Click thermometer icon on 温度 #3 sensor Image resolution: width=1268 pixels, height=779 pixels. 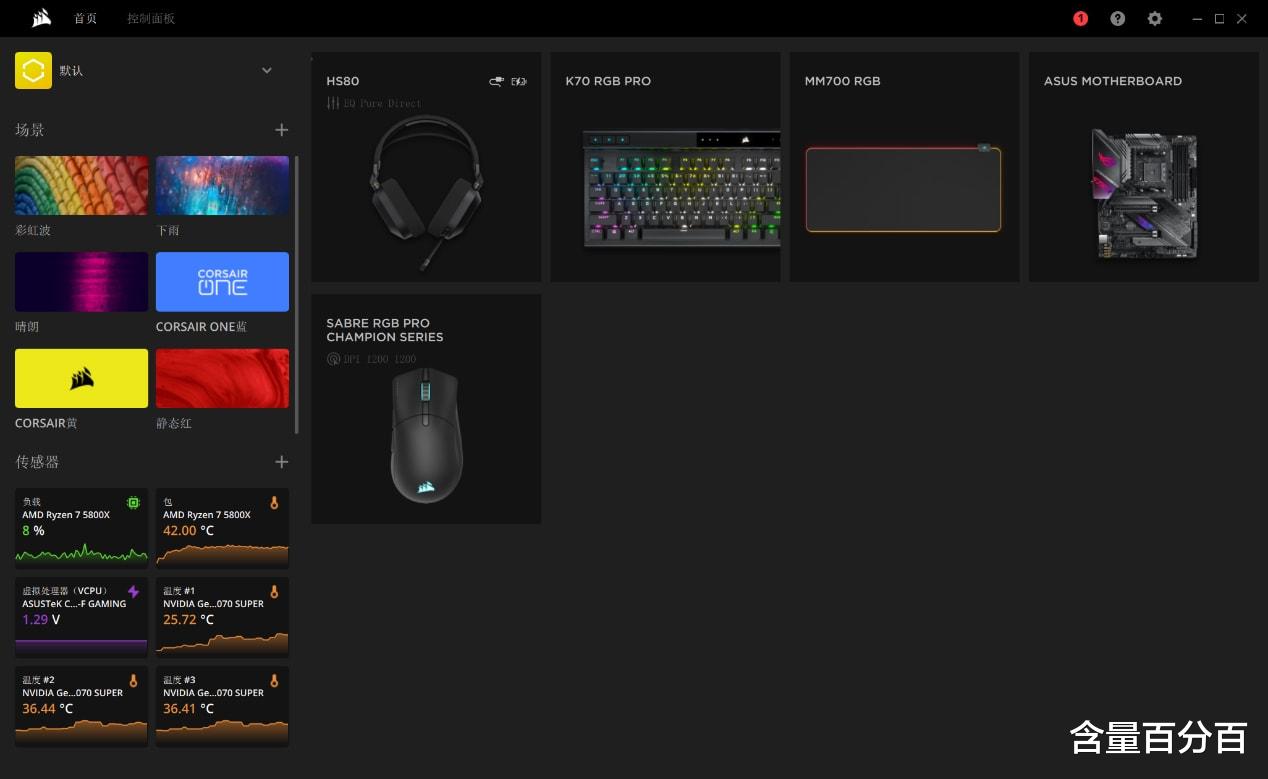274,681
